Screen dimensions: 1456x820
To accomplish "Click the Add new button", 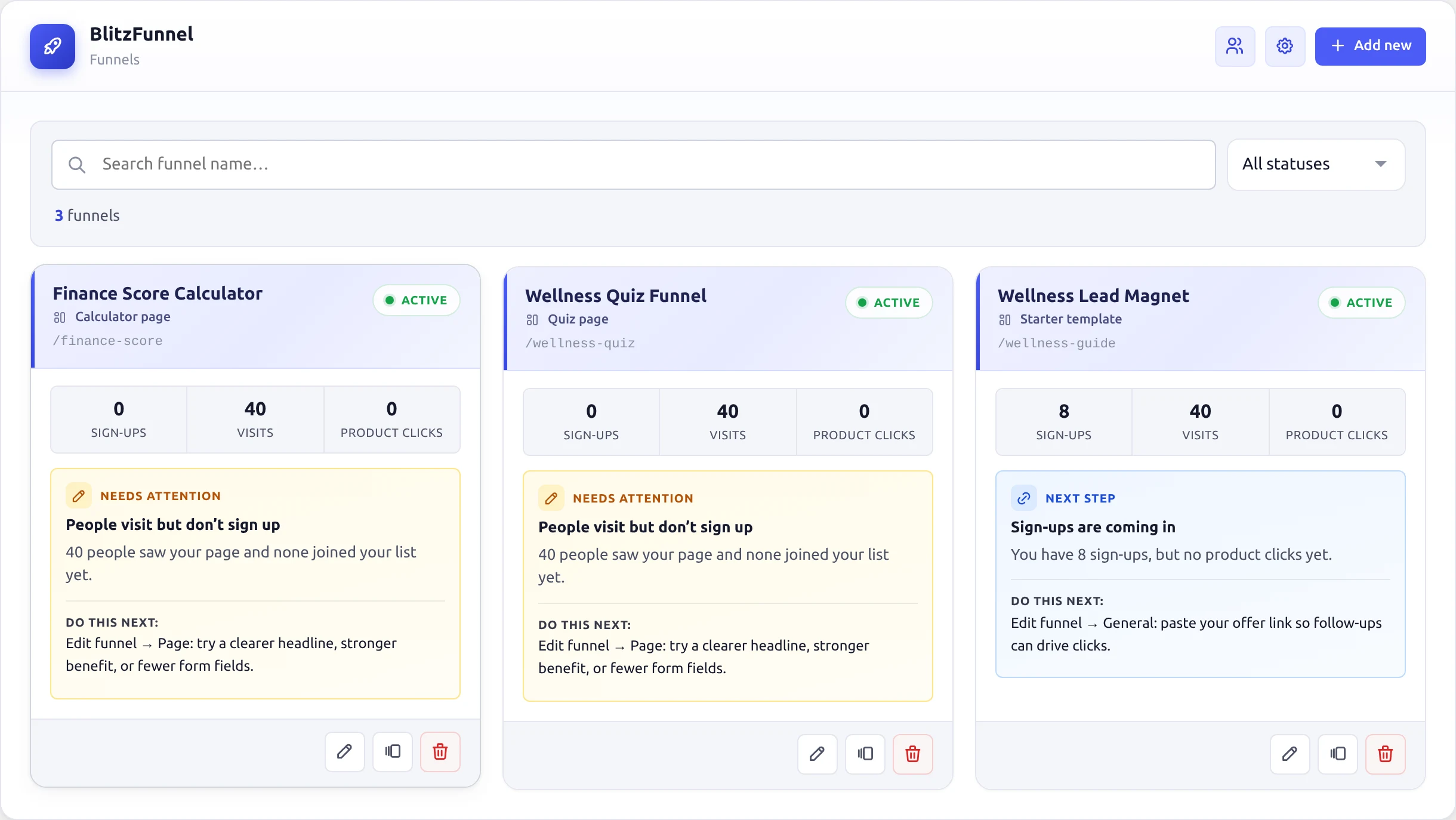I will point(1370,46).
